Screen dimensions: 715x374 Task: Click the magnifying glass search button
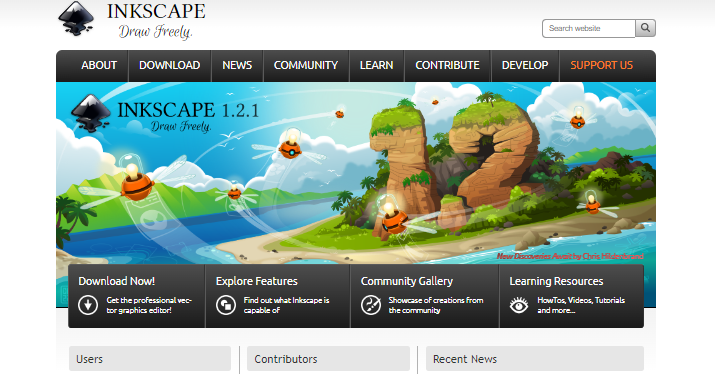[x=645, y=28]
